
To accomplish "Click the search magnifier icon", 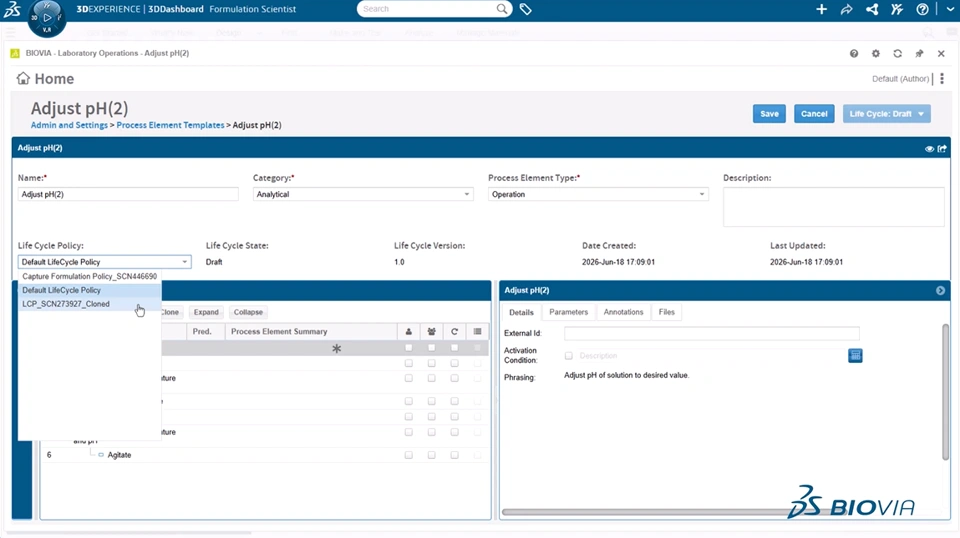I will pyautogui.click(x=502, y=9).
